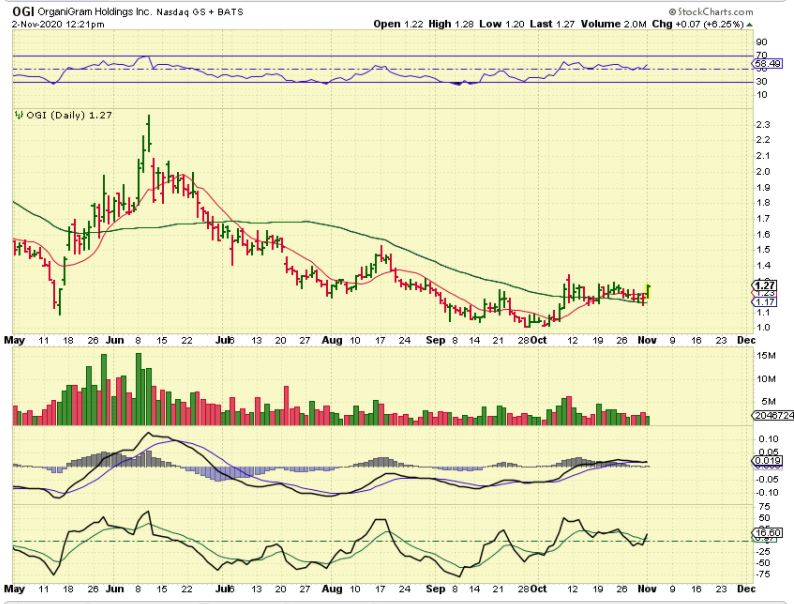Click the 90 label on RSI scale
794x604 pixels.
pyautogui.click(x=761, y=42)
